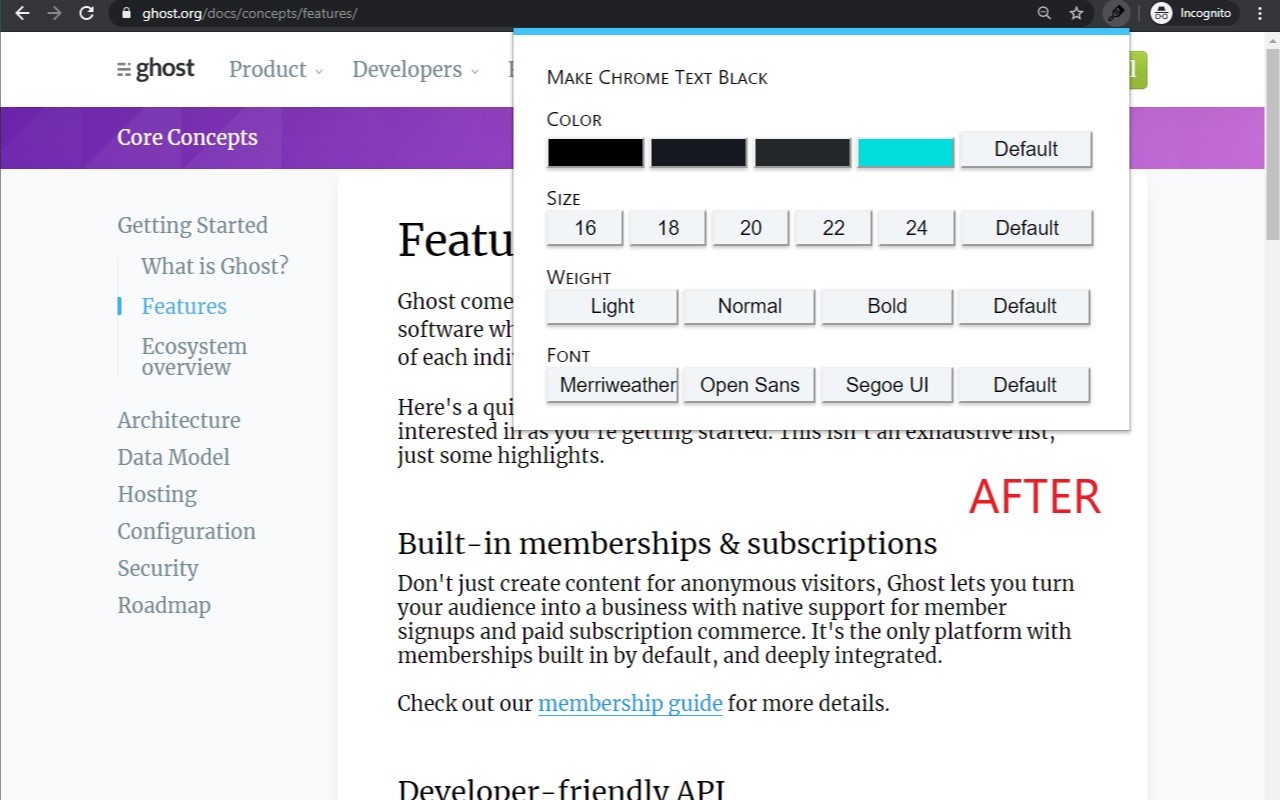This screenshot has height=800, width=1280.
Task: Set text size to 18
Action: tap(668, 228)
